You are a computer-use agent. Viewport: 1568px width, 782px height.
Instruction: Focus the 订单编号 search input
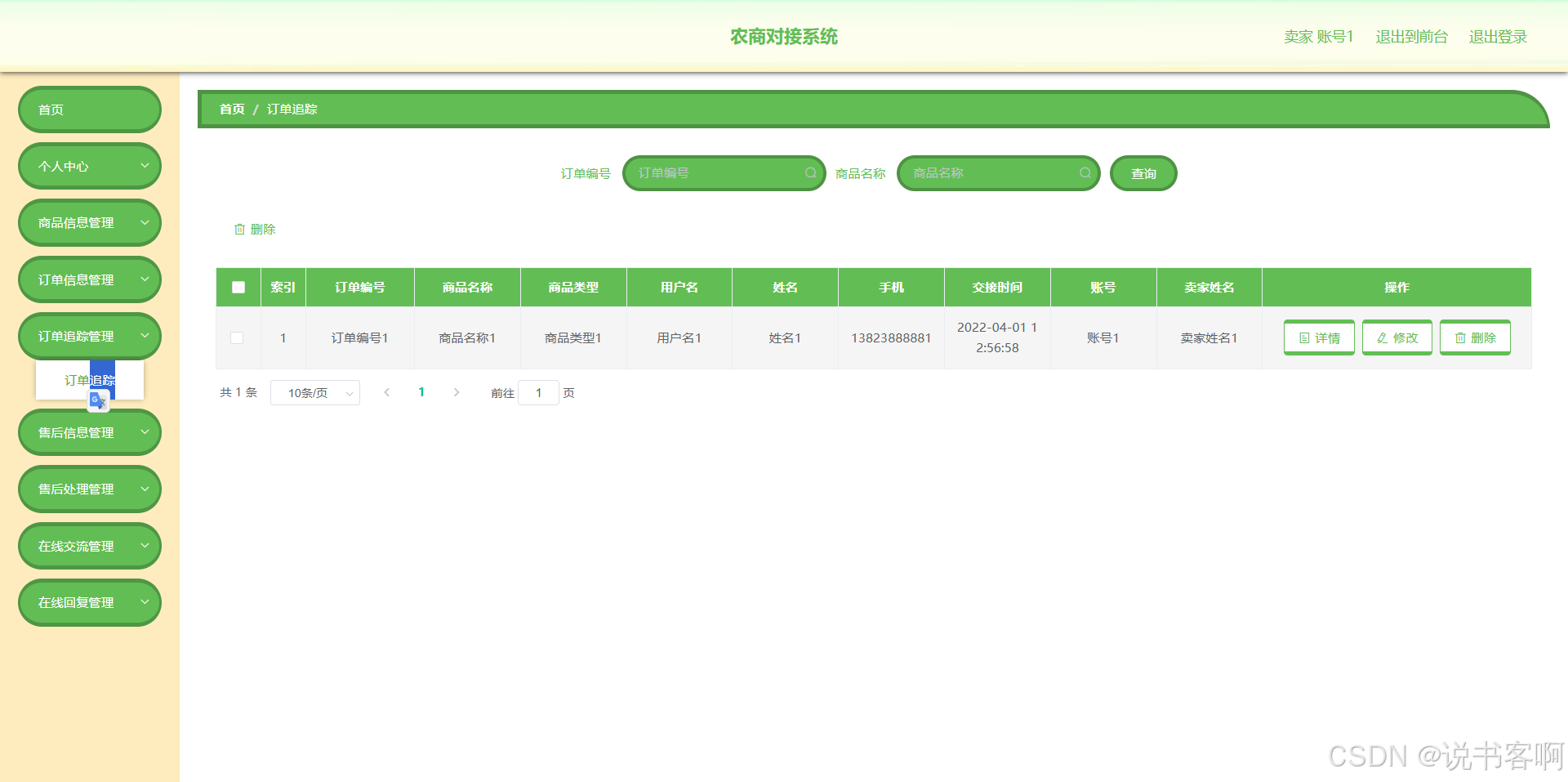pos(724,173)
